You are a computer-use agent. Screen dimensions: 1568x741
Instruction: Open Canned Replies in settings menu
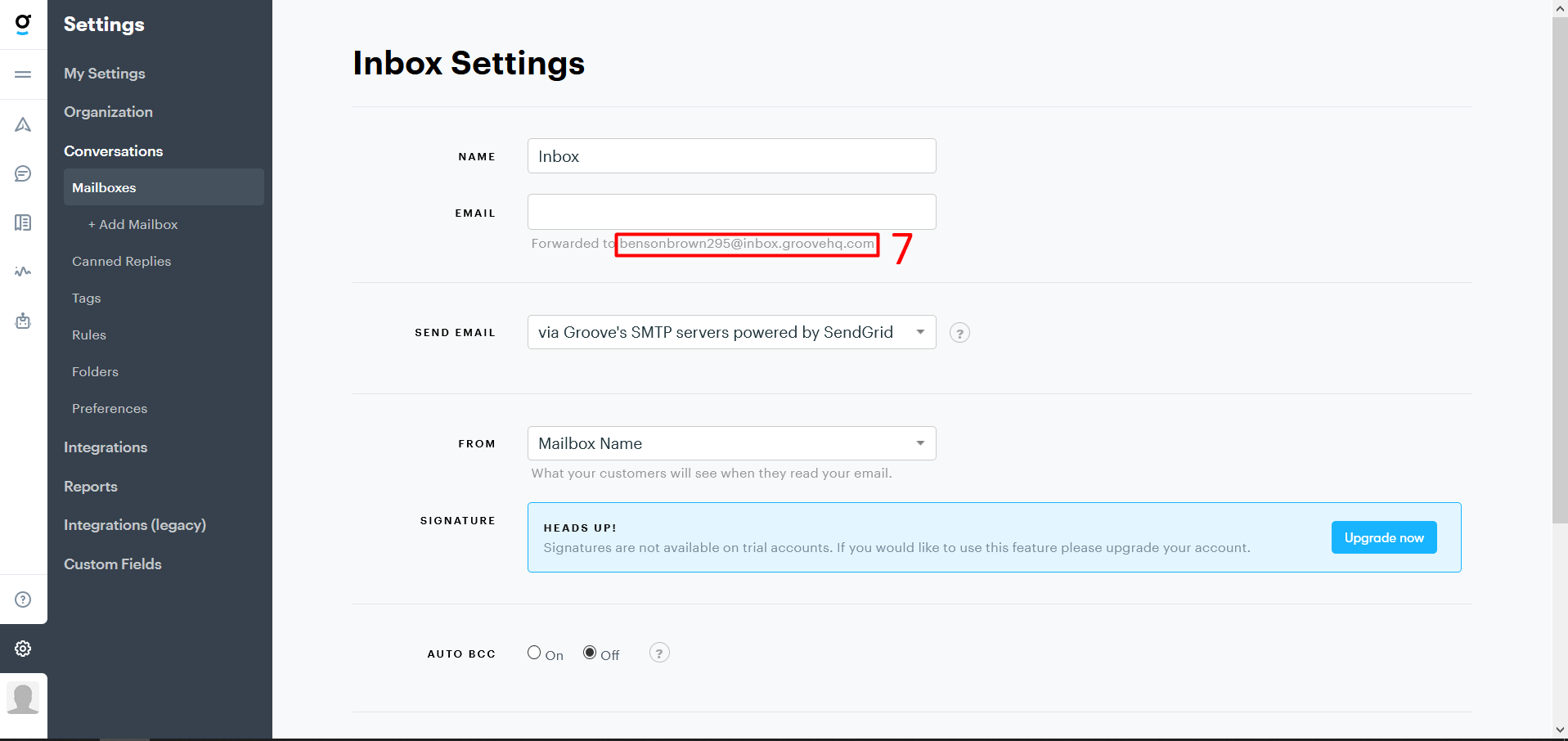pyautogui.click(x=121, y=262)
